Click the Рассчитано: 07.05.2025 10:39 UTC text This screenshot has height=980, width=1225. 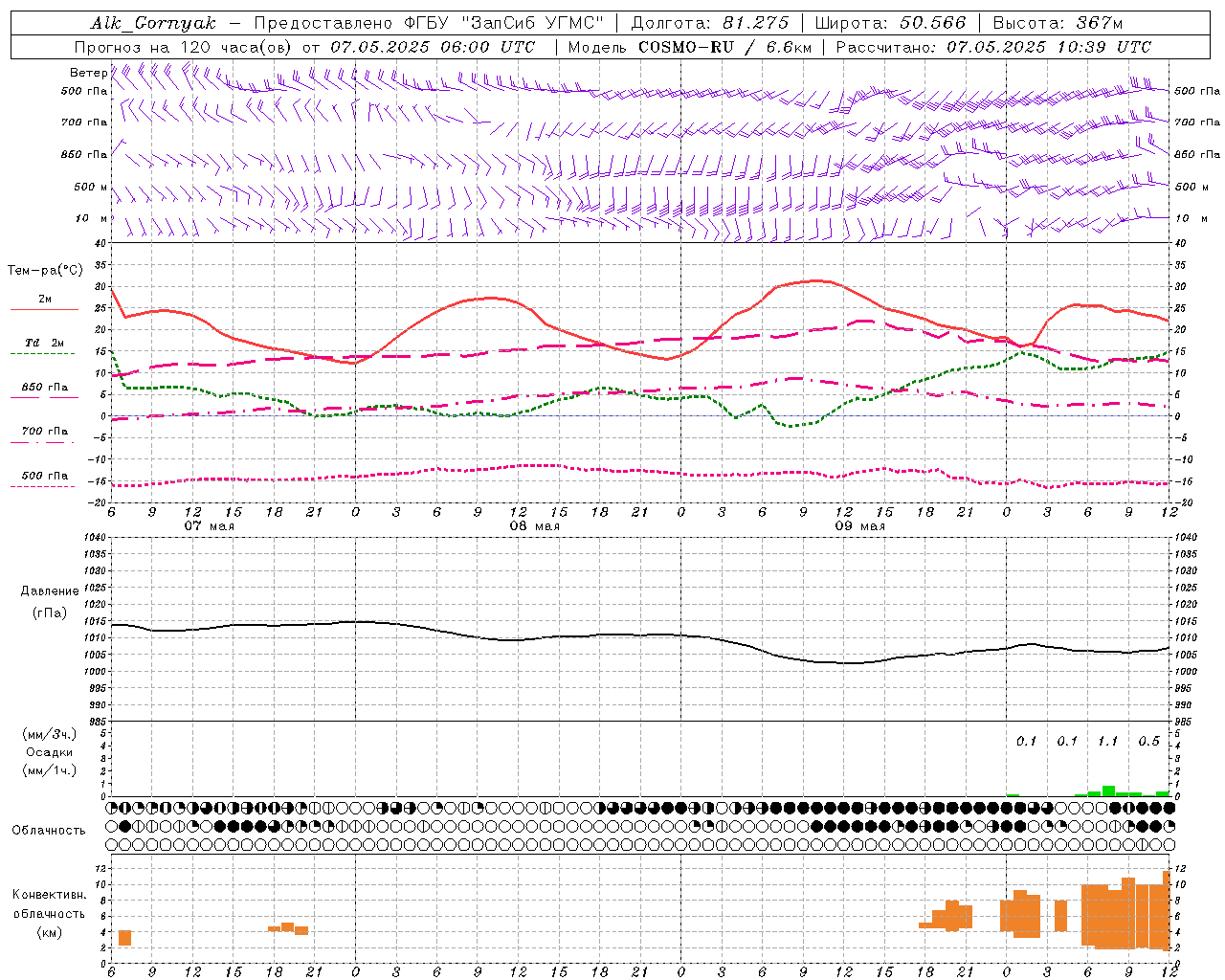993,47
